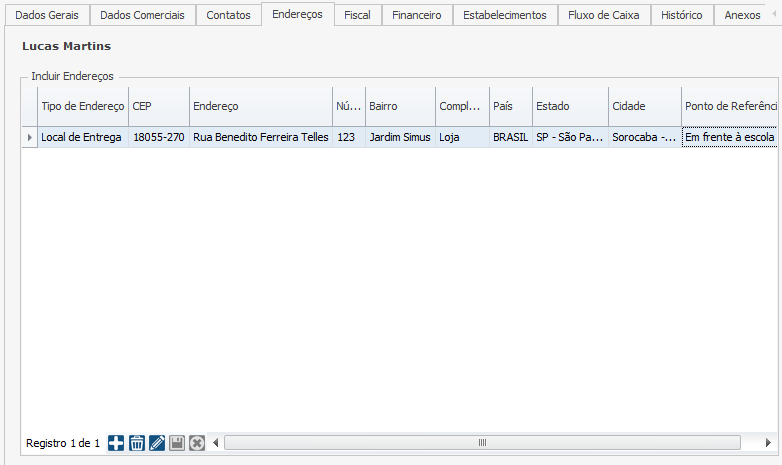Go to the Contatos tab

click(228, 15)
